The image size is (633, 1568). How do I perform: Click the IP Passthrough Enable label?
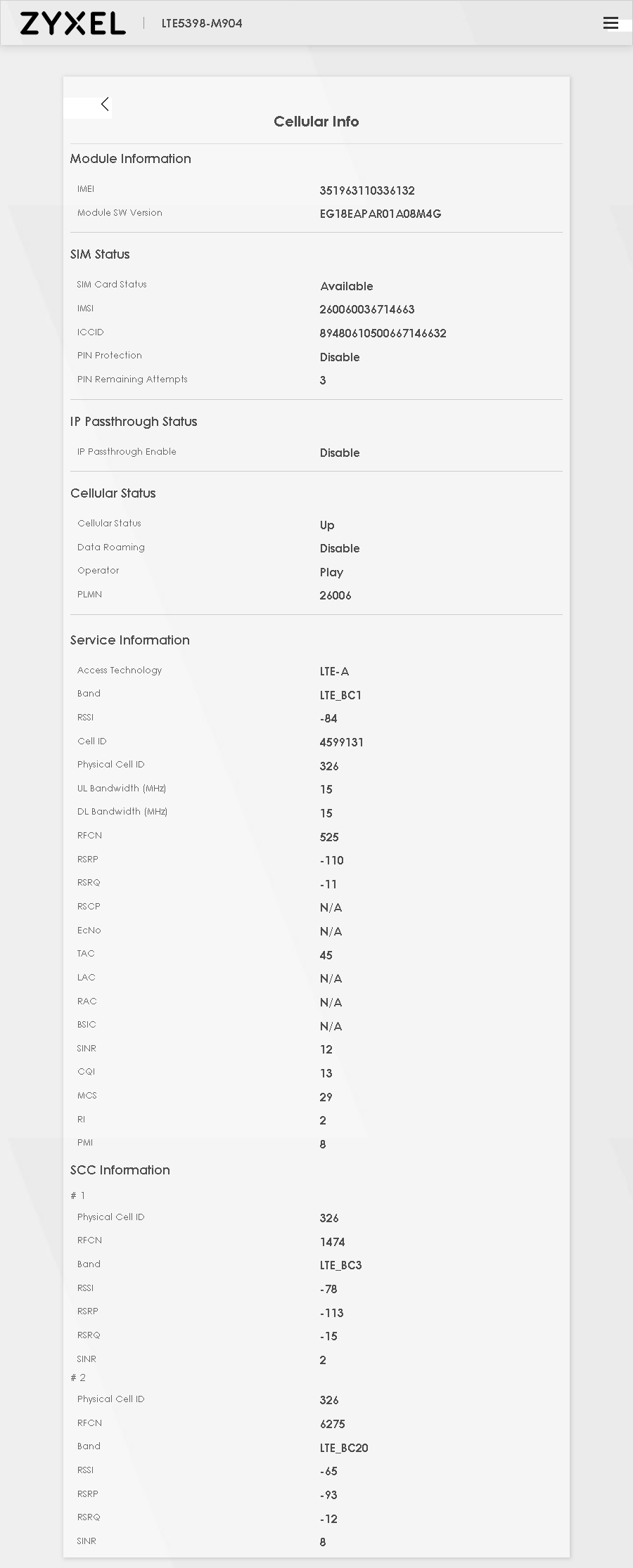click(127, 451)
